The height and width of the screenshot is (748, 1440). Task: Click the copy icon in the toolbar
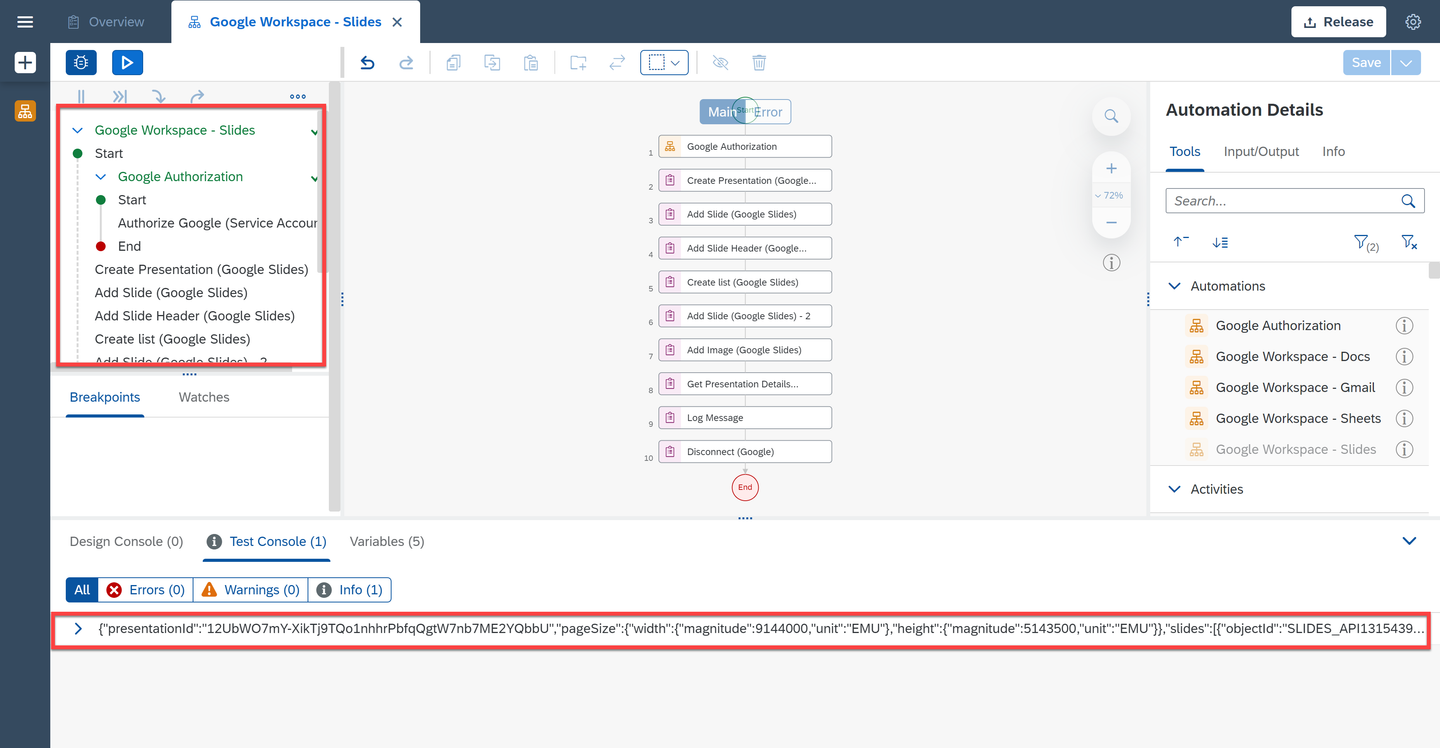tap(453, 63)
